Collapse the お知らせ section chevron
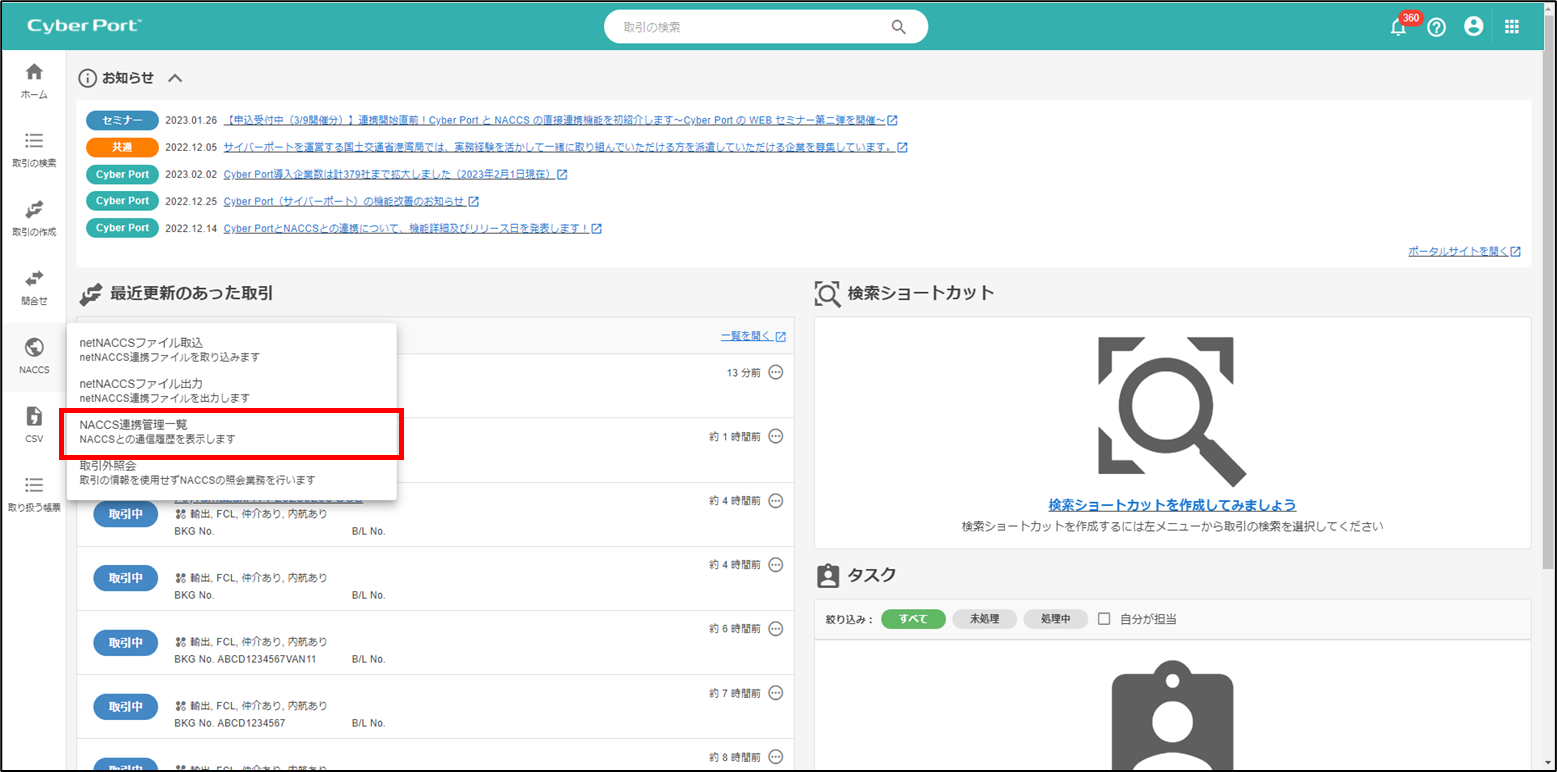Viewport: 1557px width, 772px height. pyautogui.click(x=175, y=78)
